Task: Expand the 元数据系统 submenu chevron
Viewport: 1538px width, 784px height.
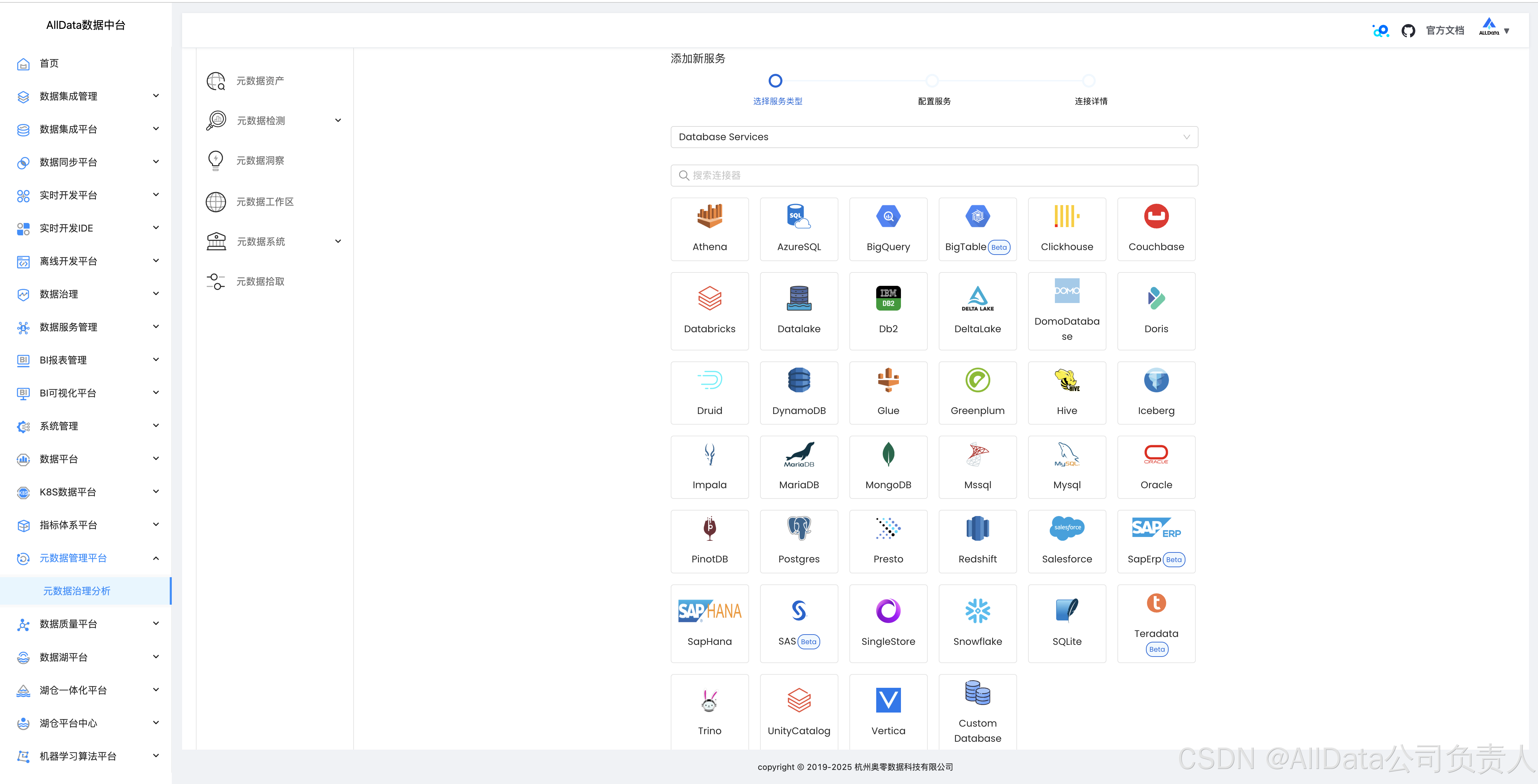Action: pos(338,241)
